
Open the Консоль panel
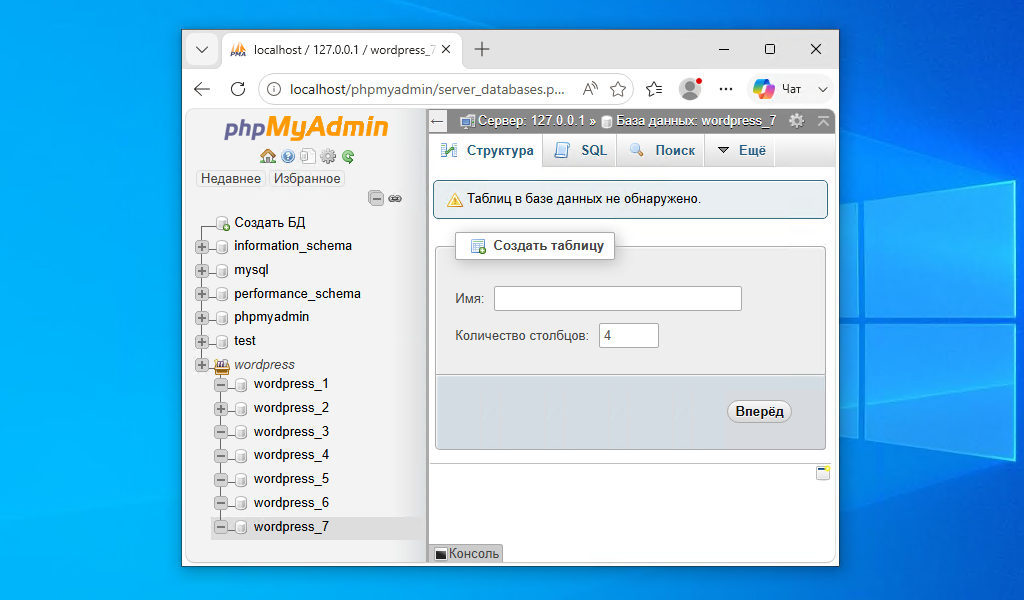click(x=467, y=553)
